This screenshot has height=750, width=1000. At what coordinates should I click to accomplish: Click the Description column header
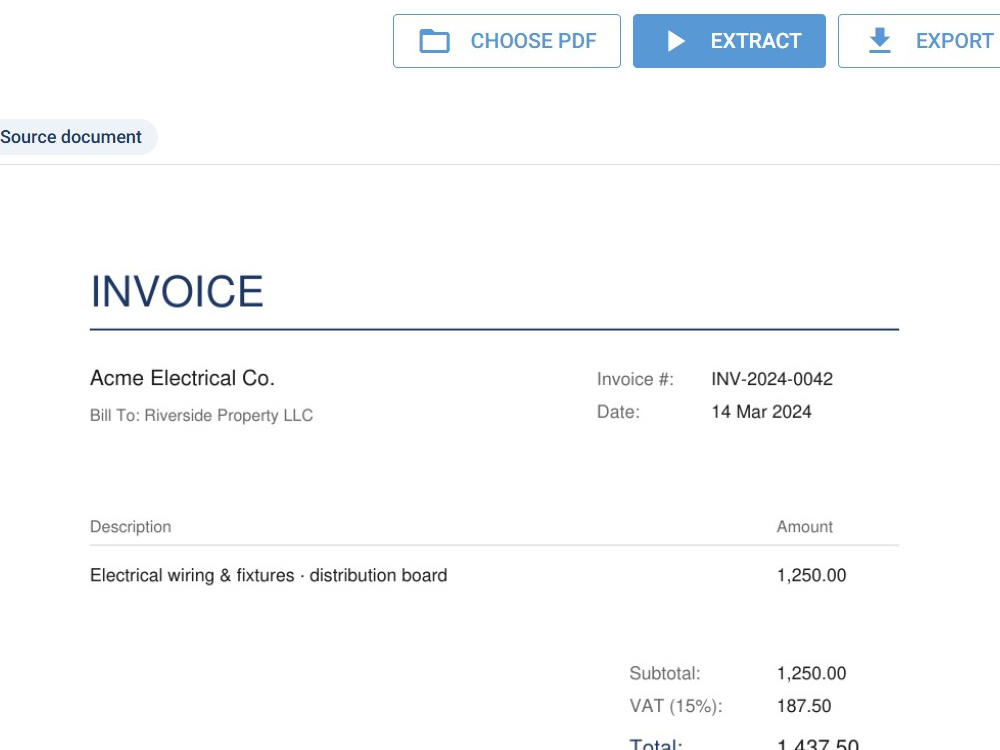(131, 527)
